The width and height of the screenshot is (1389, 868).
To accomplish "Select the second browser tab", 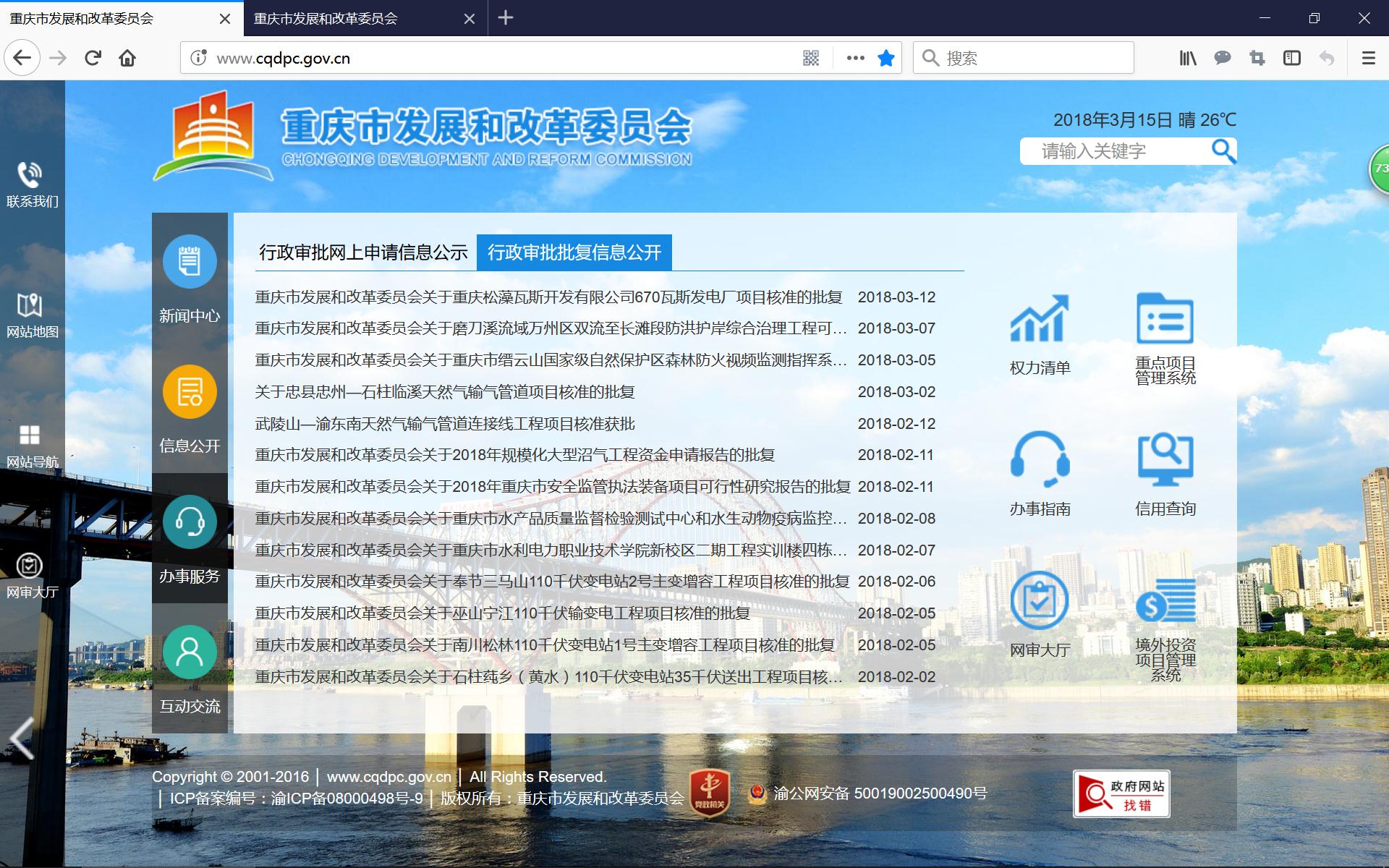I will (326, 19).
